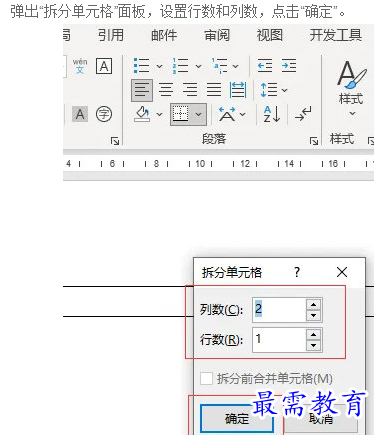
Task: Increase 行数 value with up arrow
Action: 313,334
